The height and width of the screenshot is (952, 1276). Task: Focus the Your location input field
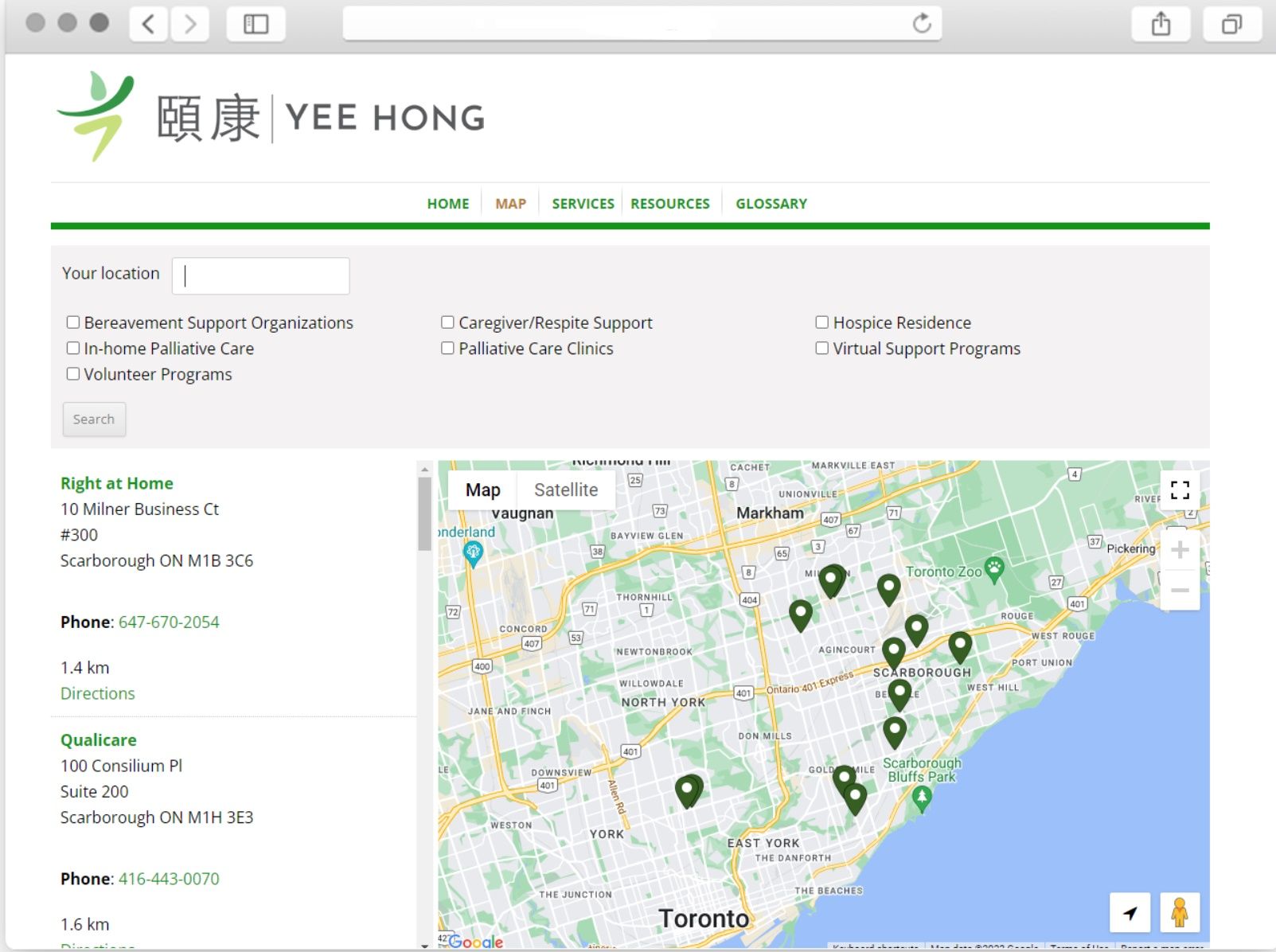click(x=261, y=275)
